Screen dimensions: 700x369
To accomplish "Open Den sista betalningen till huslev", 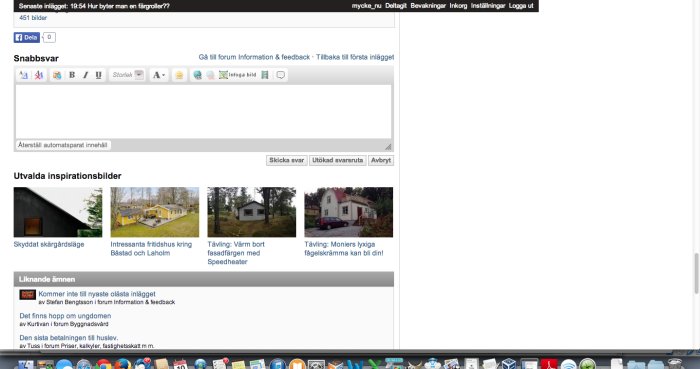I will 69,338.
